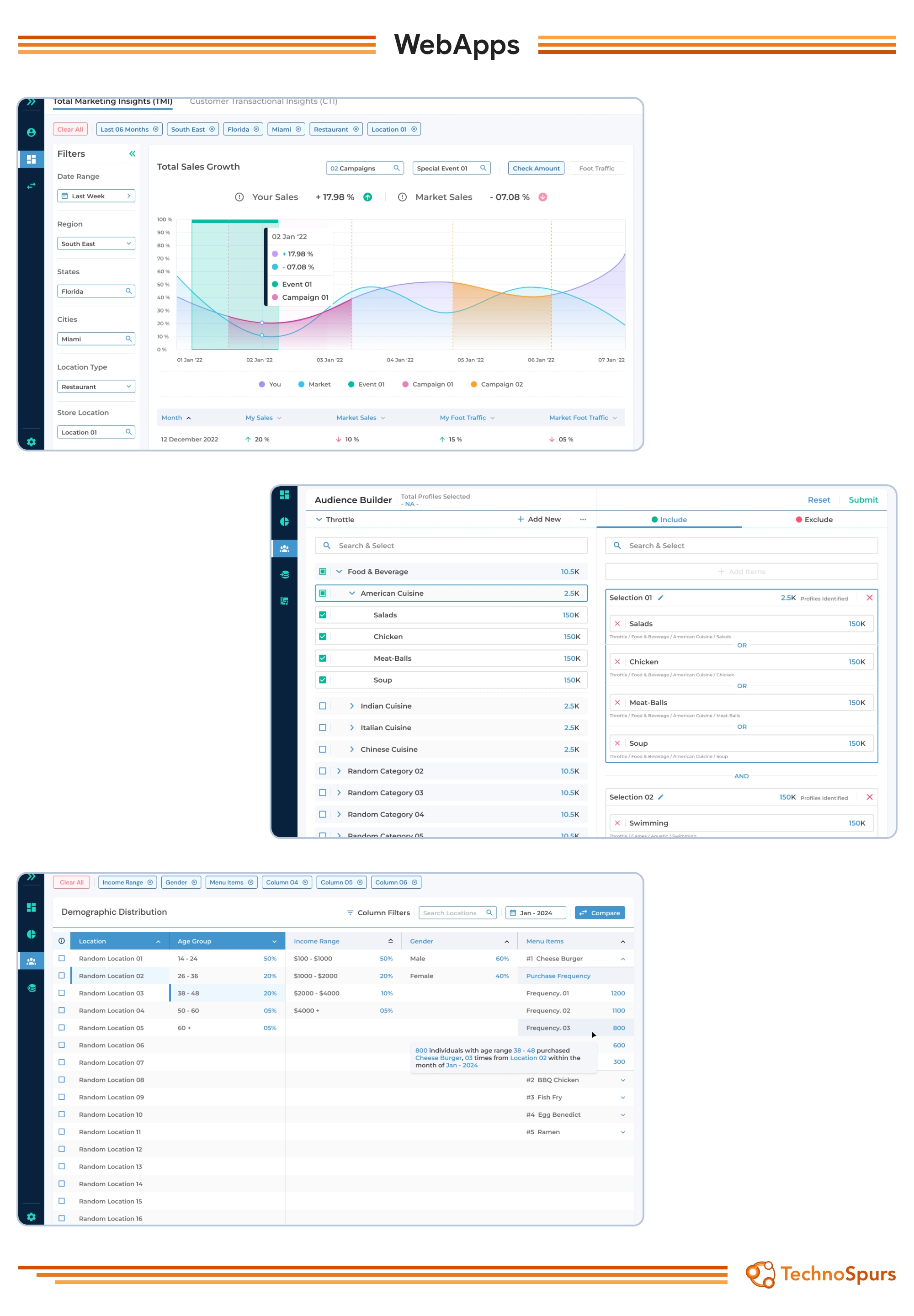
Task: Select the Random Location 01 row checkbox
Action: coord(62,958)
